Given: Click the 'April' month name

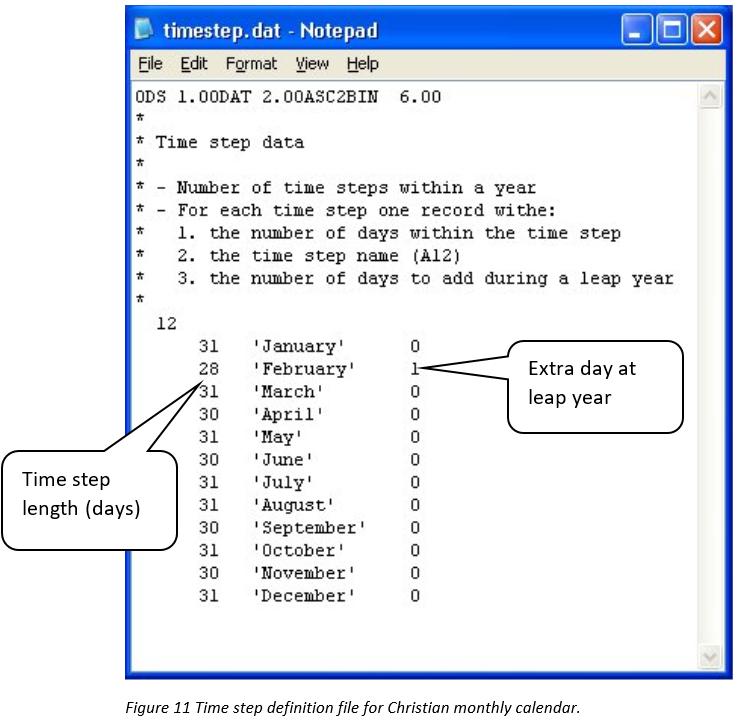Looking at the screenshot, I should coord(288,414).
